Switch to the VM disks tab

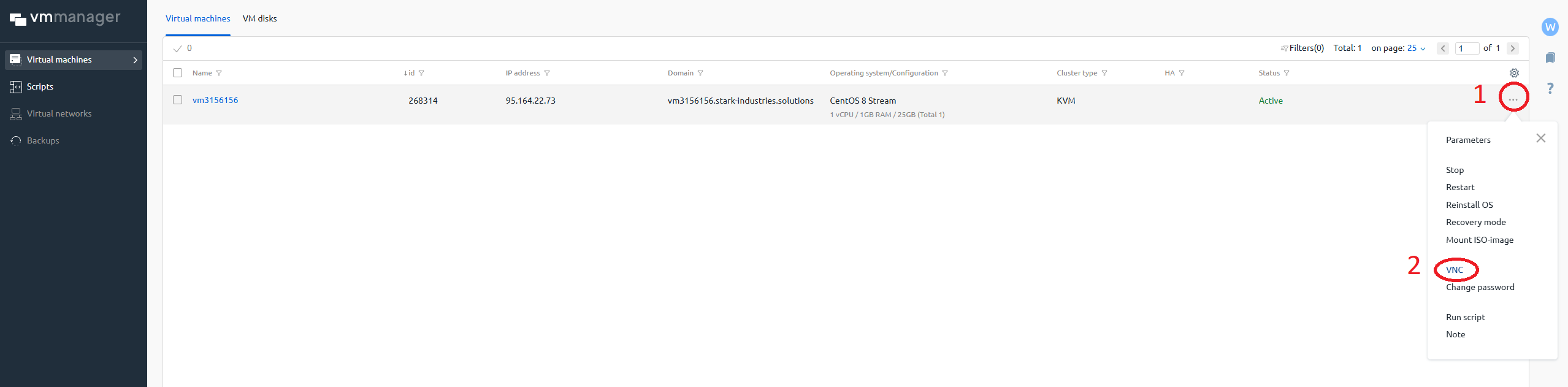pos(259,18)
